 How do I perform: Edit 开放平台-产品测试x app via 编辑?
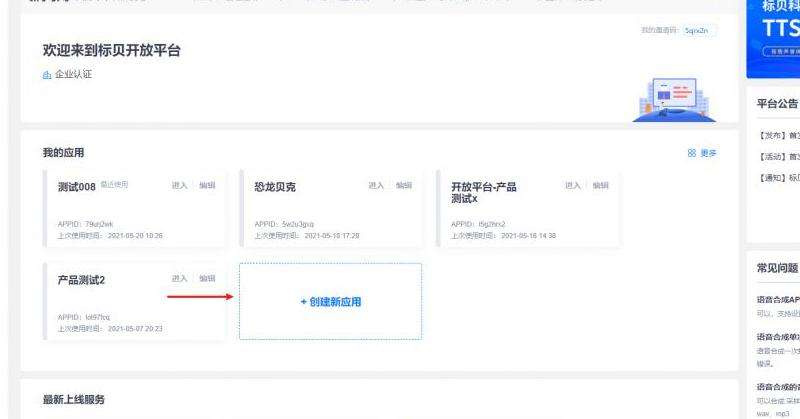click(x=601, y=185)
